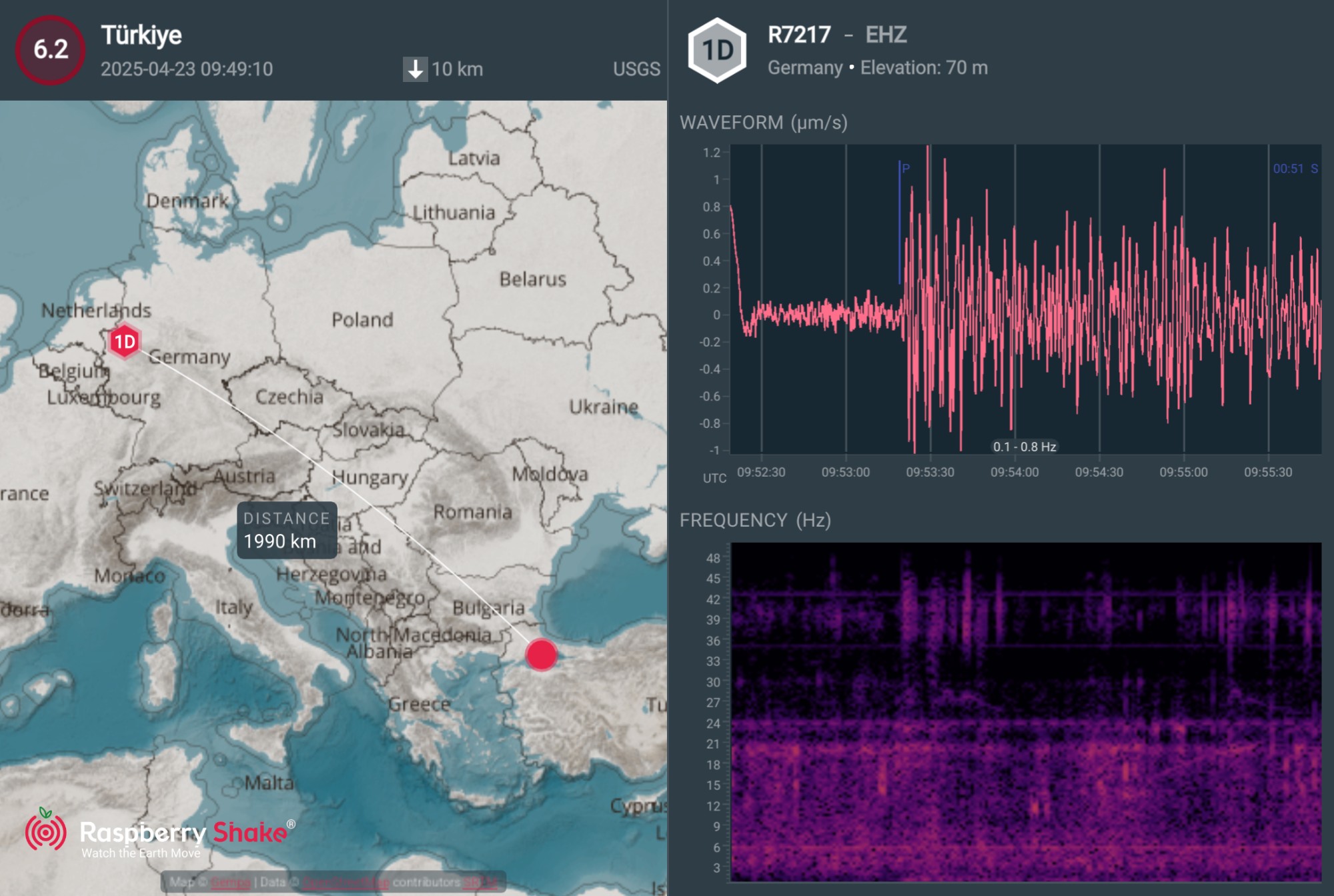
Task: Open the Gempa link in map attribution
Action: [231, 882]
